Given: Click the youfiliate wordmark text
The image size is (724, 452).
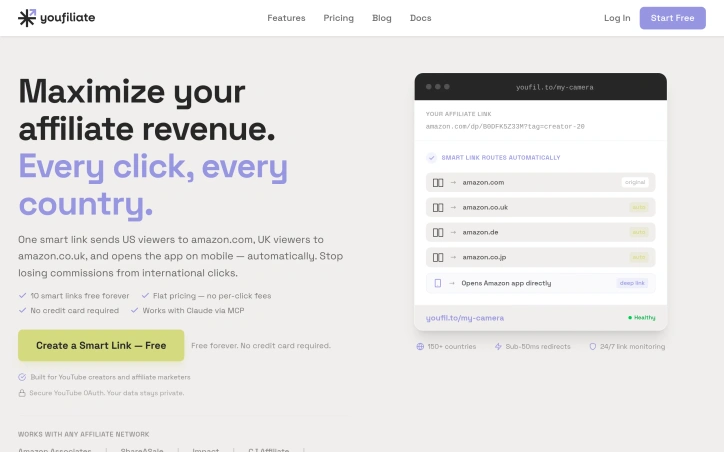Looking at the screenshot, I should pos(67,18).
